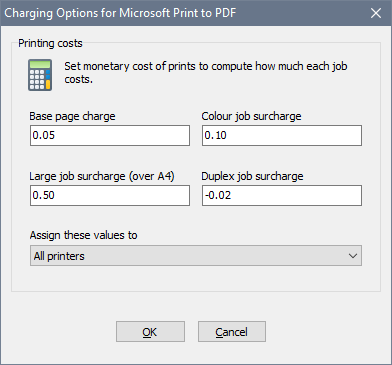Click the Charging Options dialog title text
This screenshot has width=392, height=365.
[120, 13]
